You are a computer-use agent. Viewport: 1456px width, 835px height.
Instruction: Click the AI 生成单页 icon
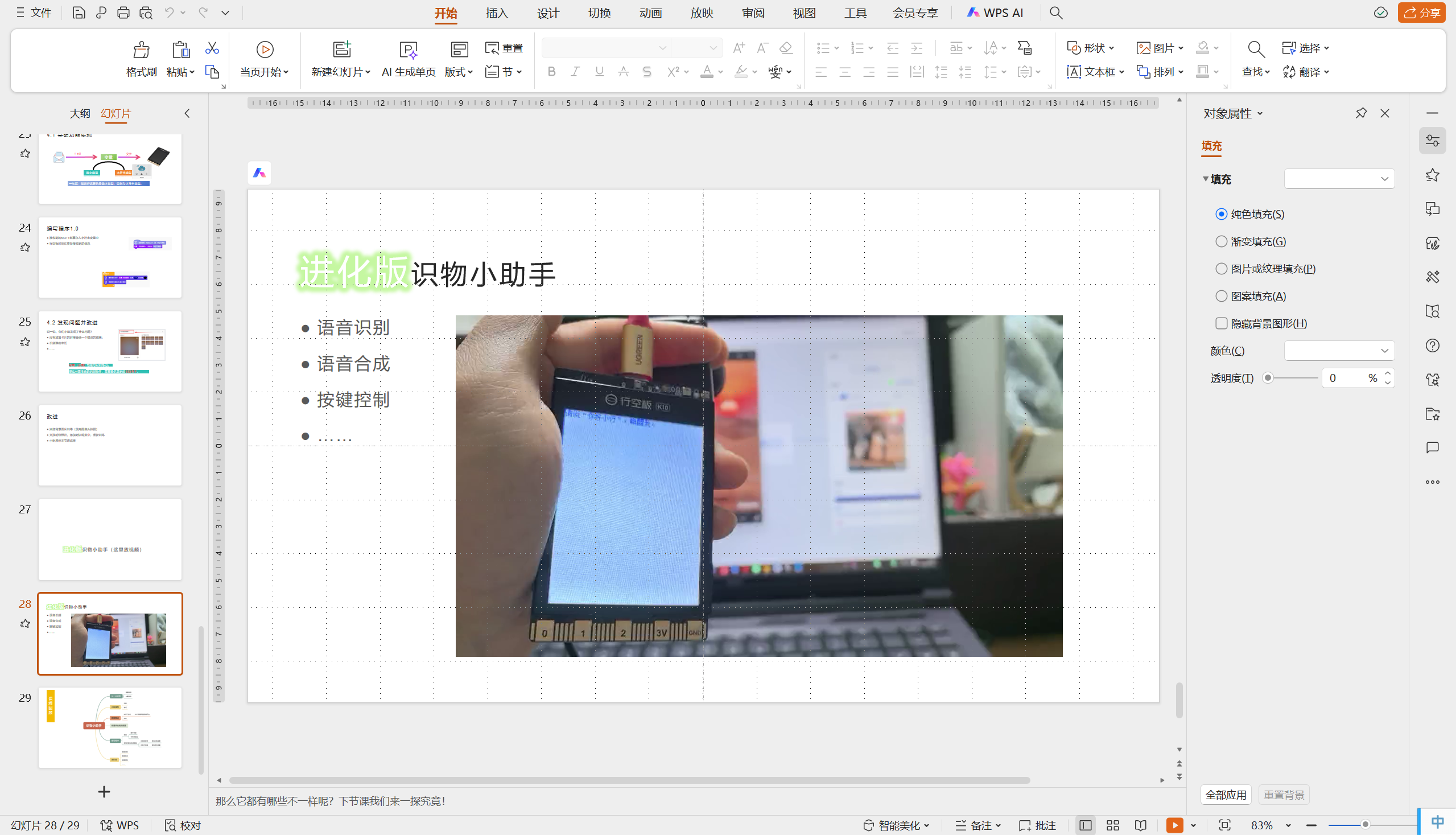pos(408,51)
